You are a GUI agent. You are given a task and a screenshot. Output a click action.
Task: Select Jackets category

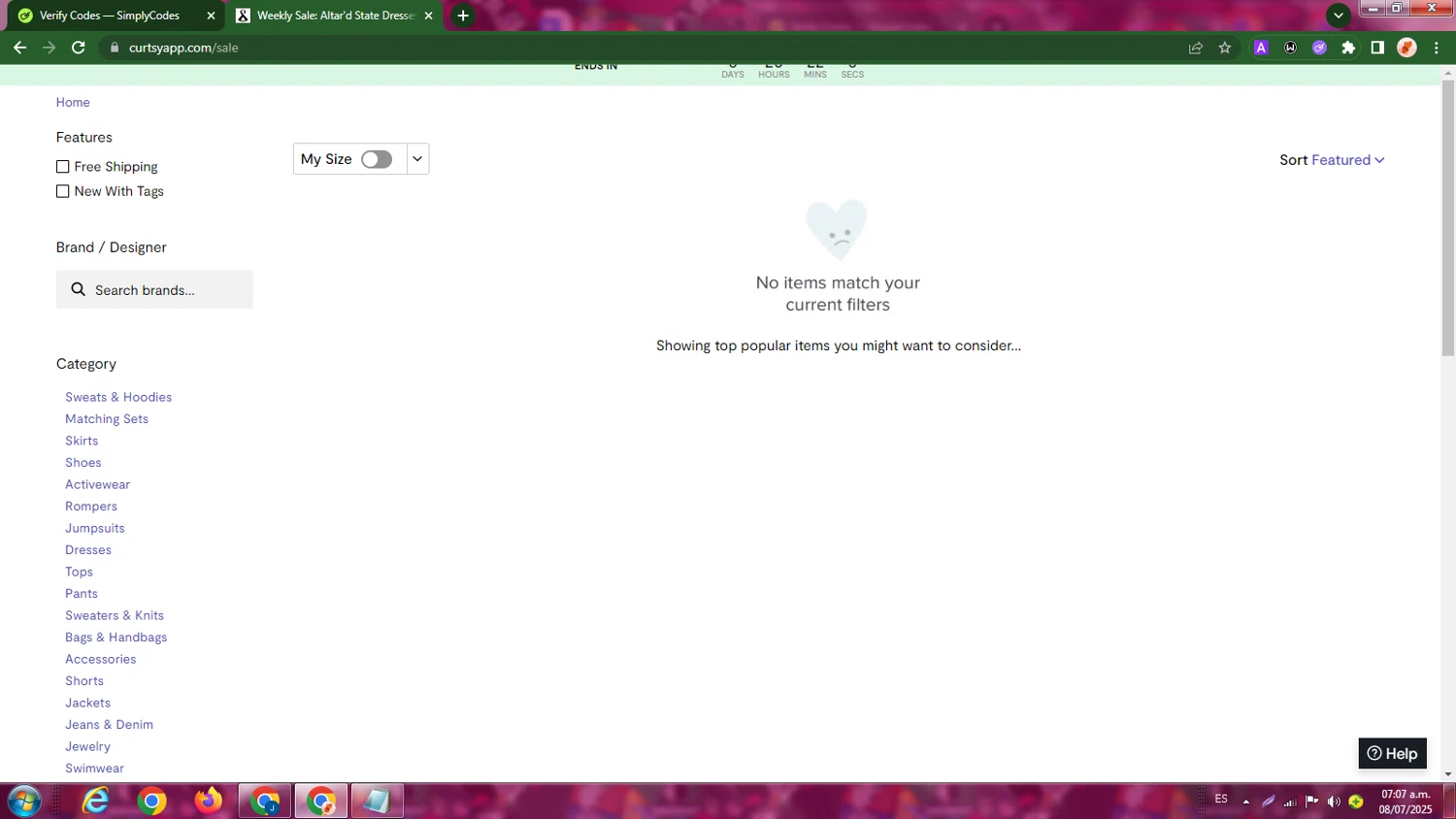coord(88,703)
